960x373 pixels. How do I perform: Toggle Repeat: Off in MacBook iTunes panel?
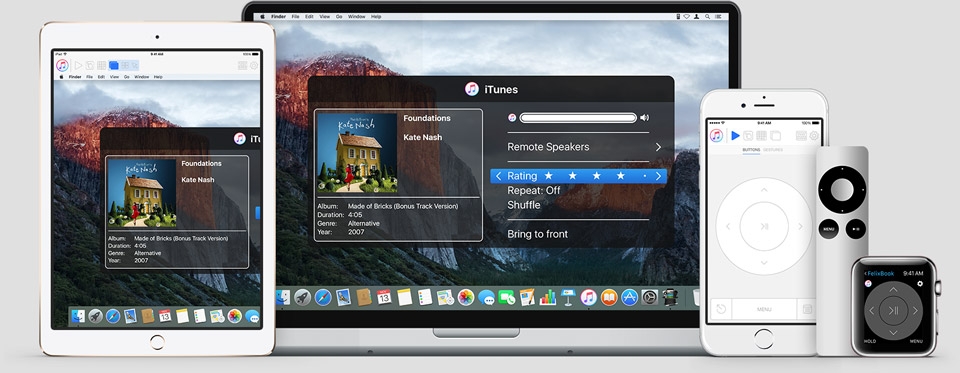point(534,190)
